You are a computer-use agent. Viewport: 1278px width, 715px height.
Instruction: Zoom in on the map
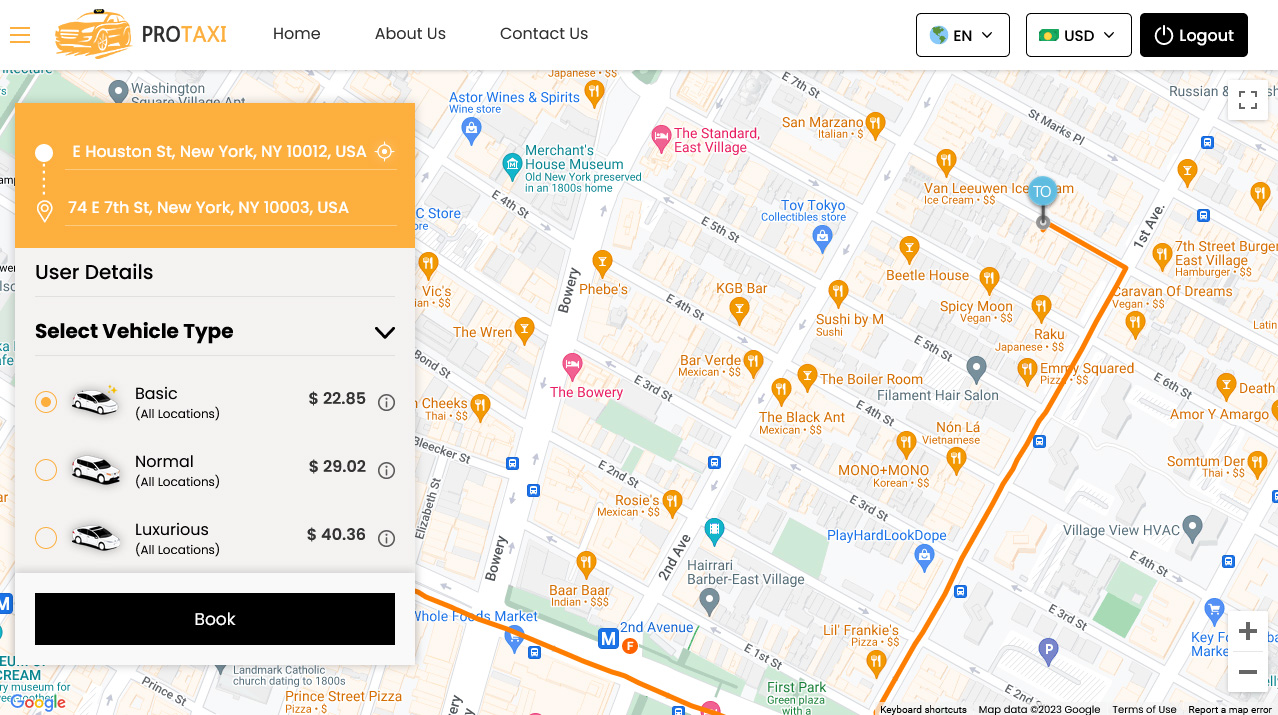pos(1247,631)
